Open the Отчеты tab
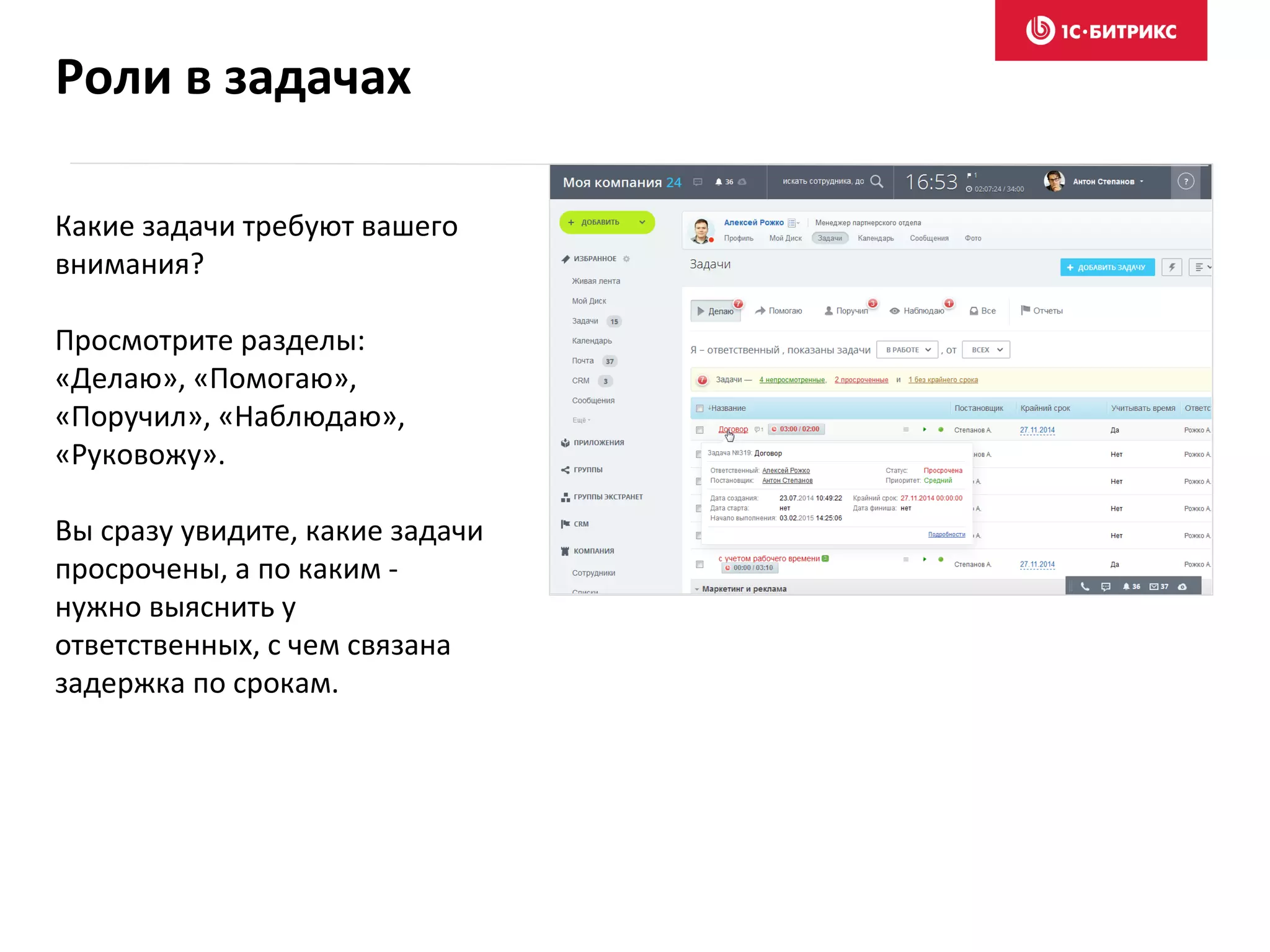This screenshot has width=1270, height=952. pos(1042,311)
